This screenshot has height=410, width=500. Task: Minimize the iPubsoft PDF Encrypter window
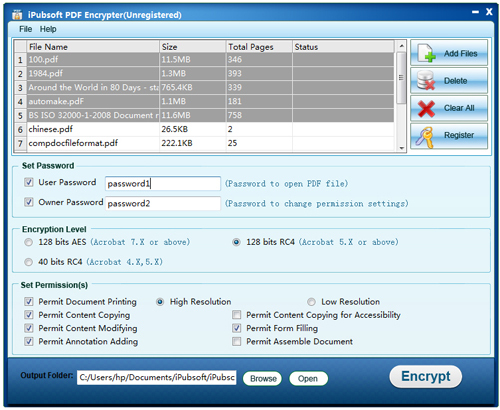[x=475, y=12]
